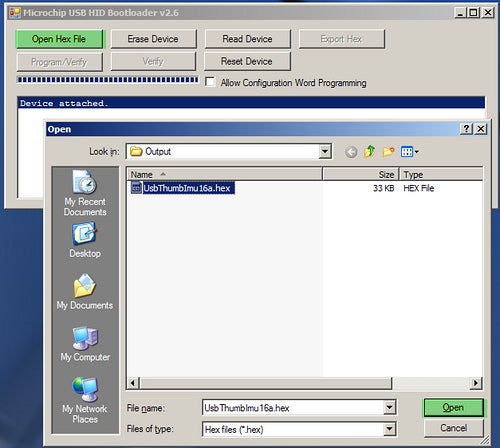
Task: Click inside the File name input field
Action: [293, 408]
